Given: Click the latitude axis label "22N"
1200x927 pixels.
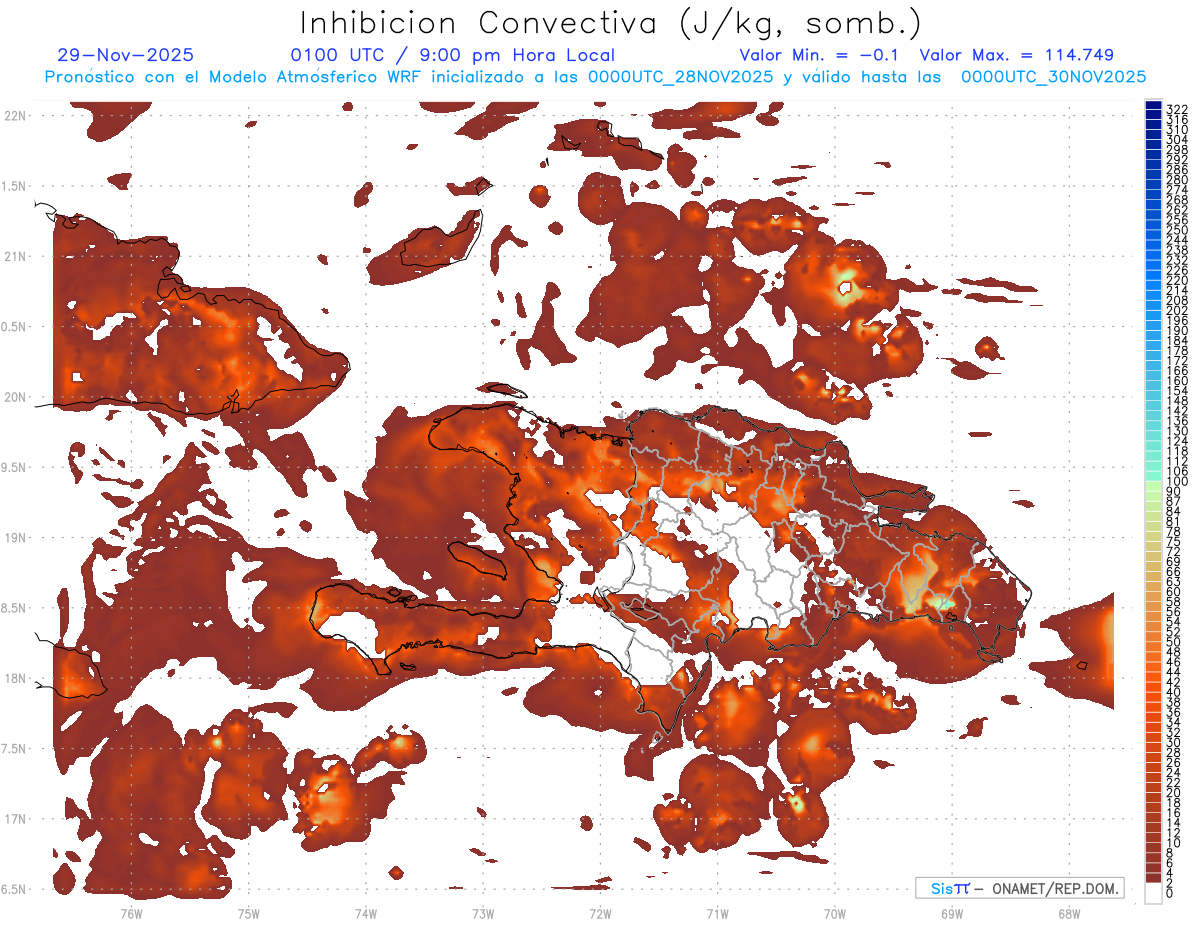Looking at the screenshot, I should click(x=16, y=116).
